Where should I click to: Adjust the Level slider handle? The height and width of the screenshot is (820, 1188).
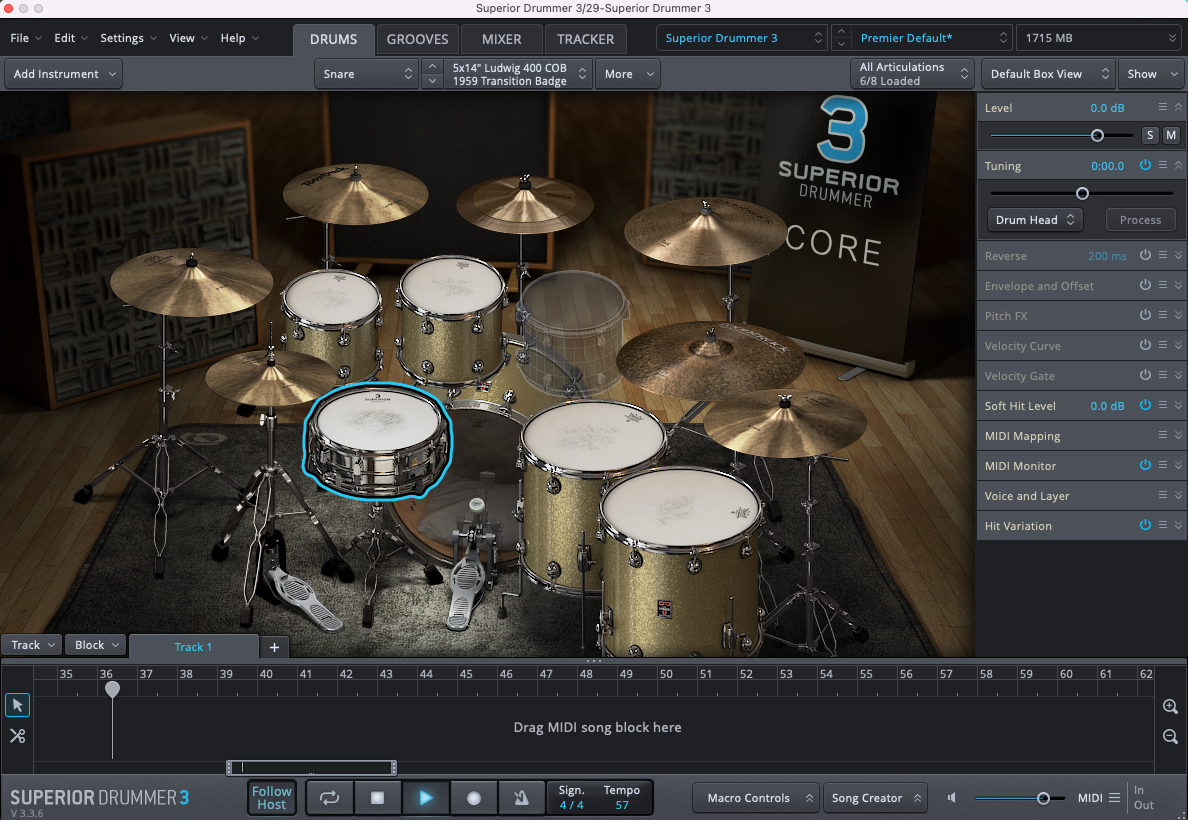coord(1097,136)
